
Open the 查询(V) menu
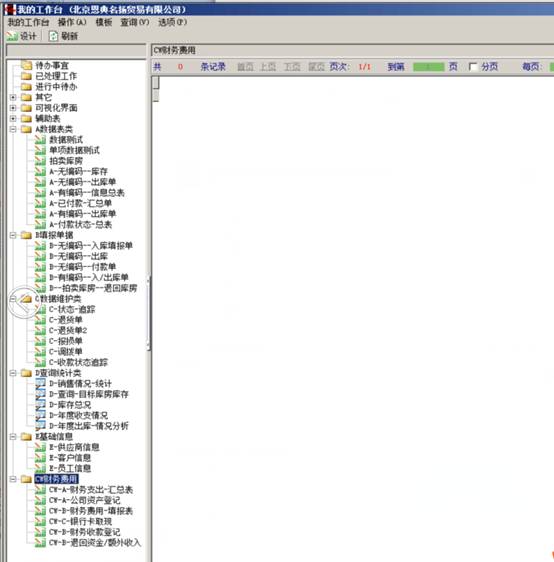tap(134, 22)
